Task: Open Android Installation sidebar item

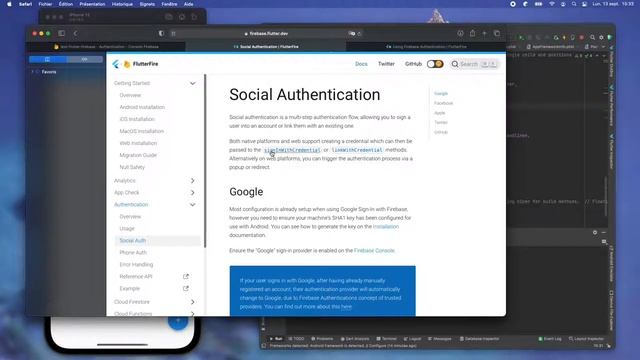Action: click(x=142, y=107)
